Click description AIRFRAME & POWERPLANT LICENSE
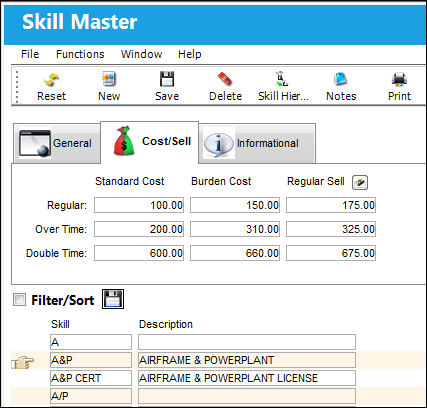 [247, 378]
